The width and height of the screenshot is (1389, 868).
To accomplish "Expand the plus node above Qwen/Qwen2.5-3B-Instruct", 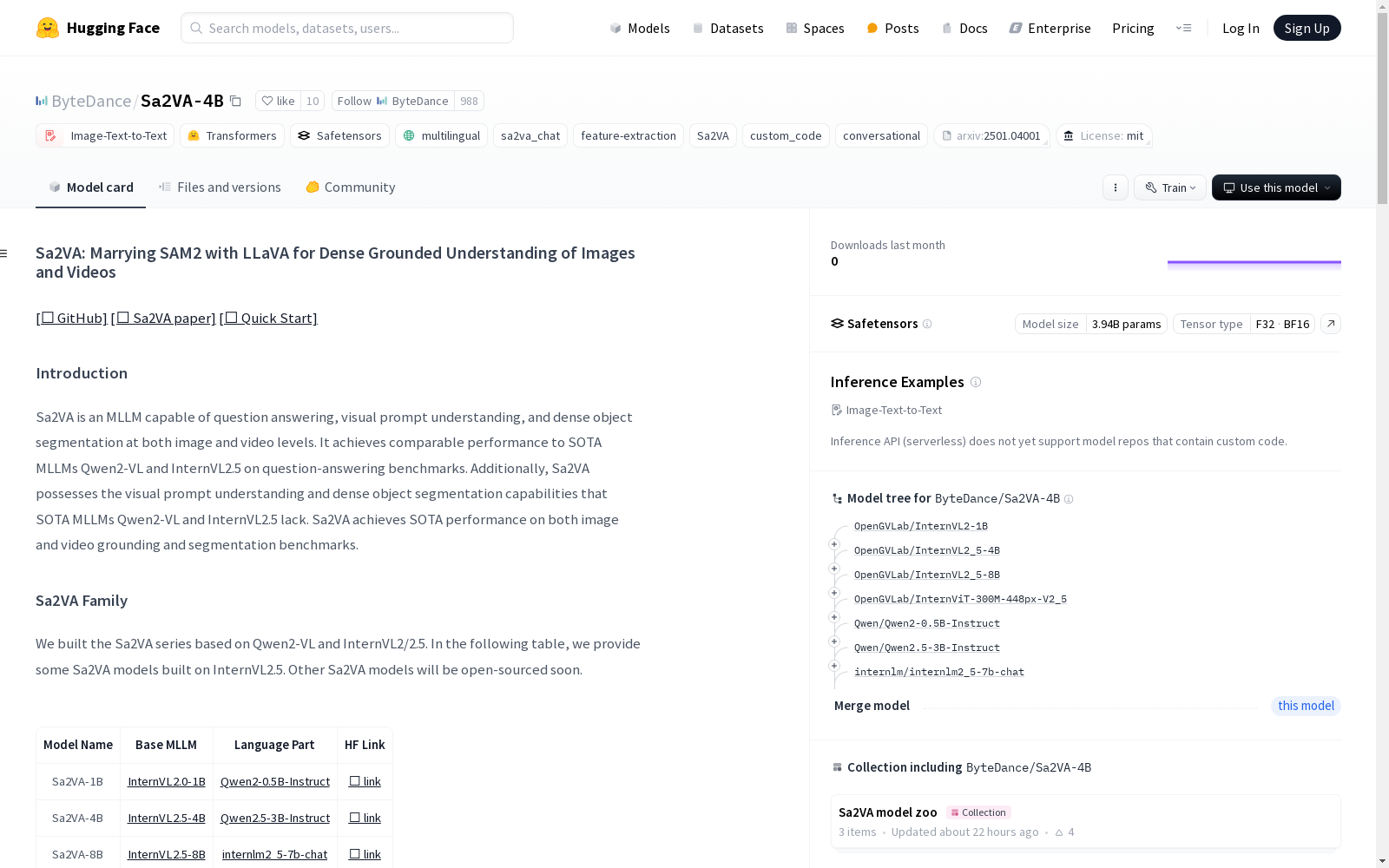I will coord(834,641).
